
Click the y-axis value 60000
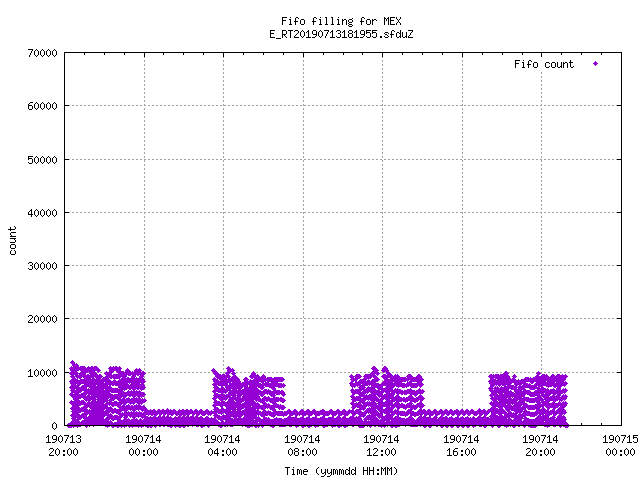tap(42, 106)
